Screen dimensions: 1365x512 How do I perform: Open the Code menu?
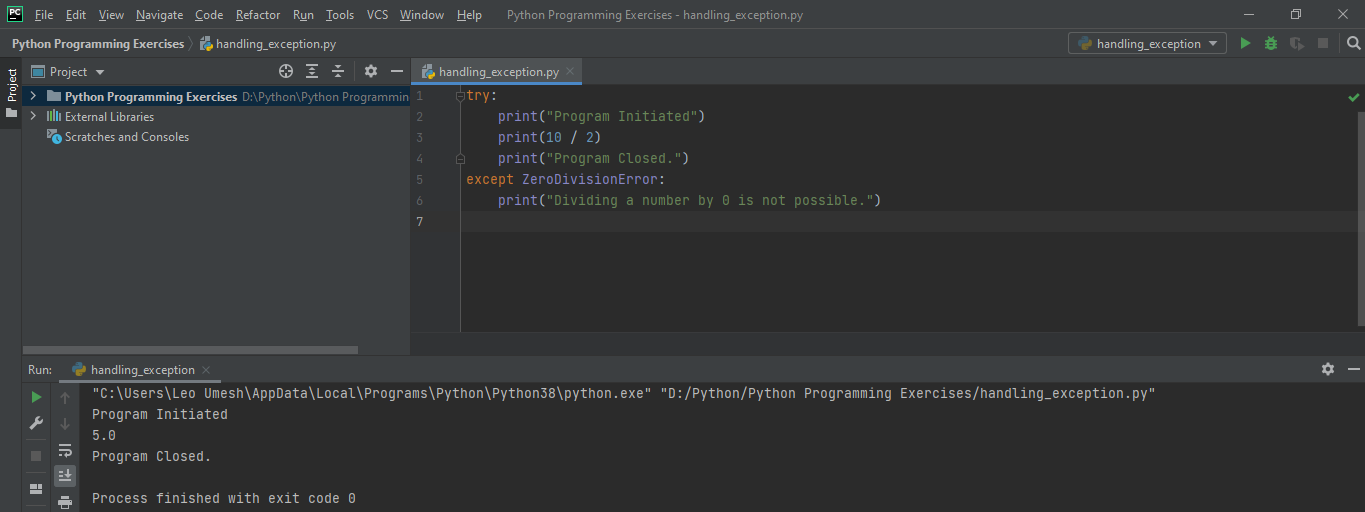tap(209, 15)
